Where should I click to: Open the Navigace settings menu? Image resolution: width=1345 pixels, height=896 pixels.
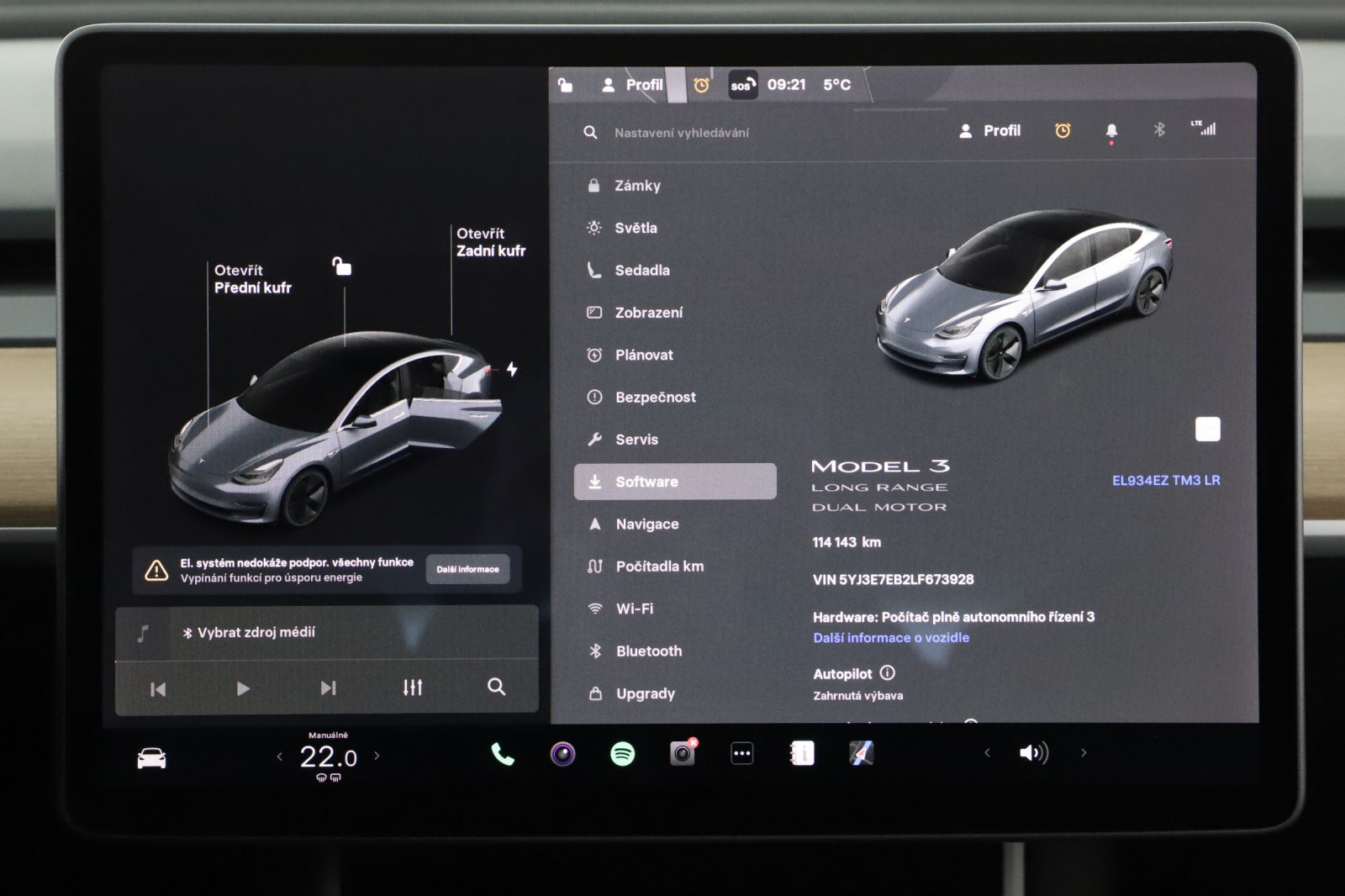tap(646, 524)
